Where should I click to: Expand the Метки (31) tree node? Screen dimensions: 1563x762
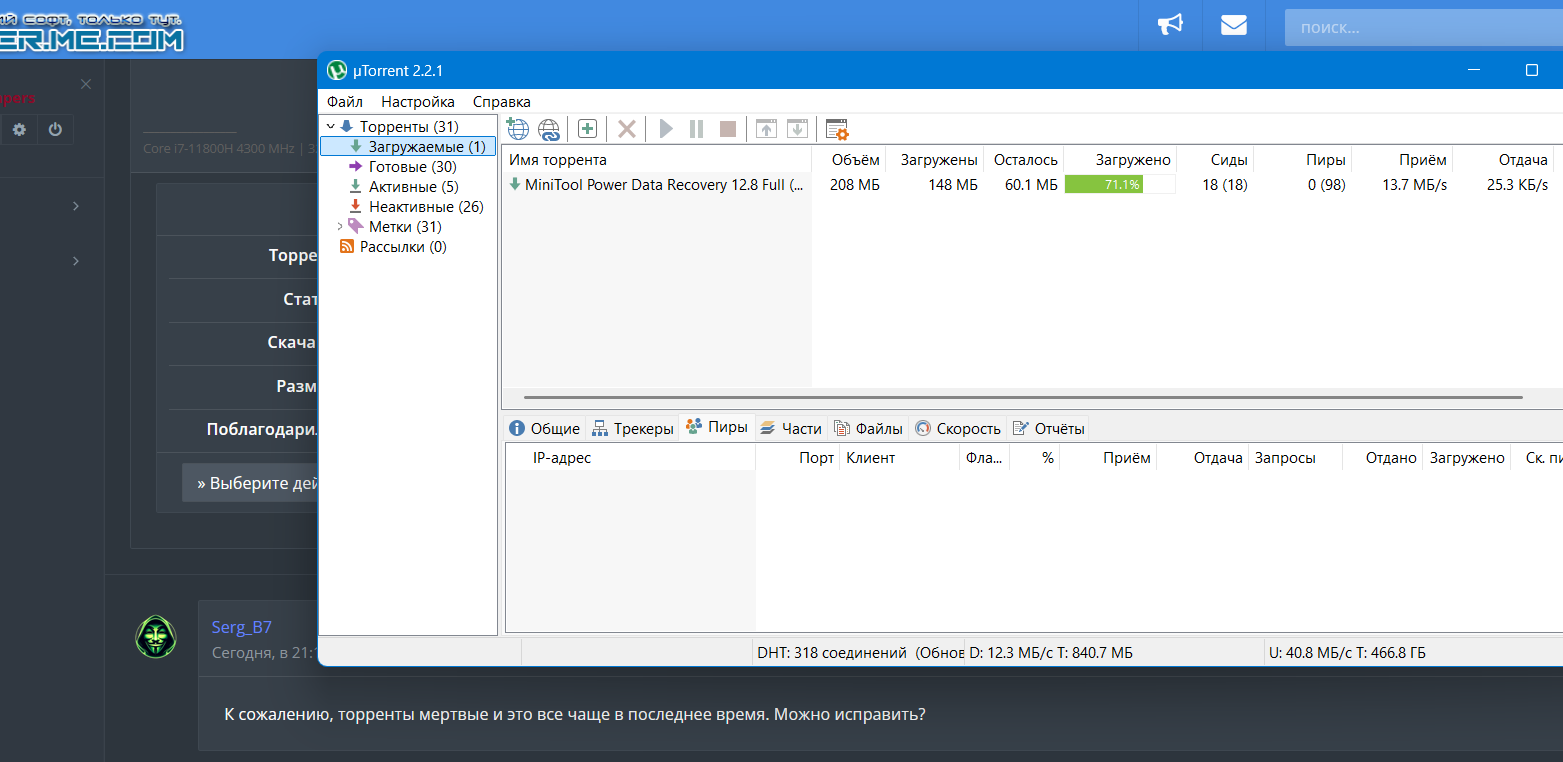340,227
